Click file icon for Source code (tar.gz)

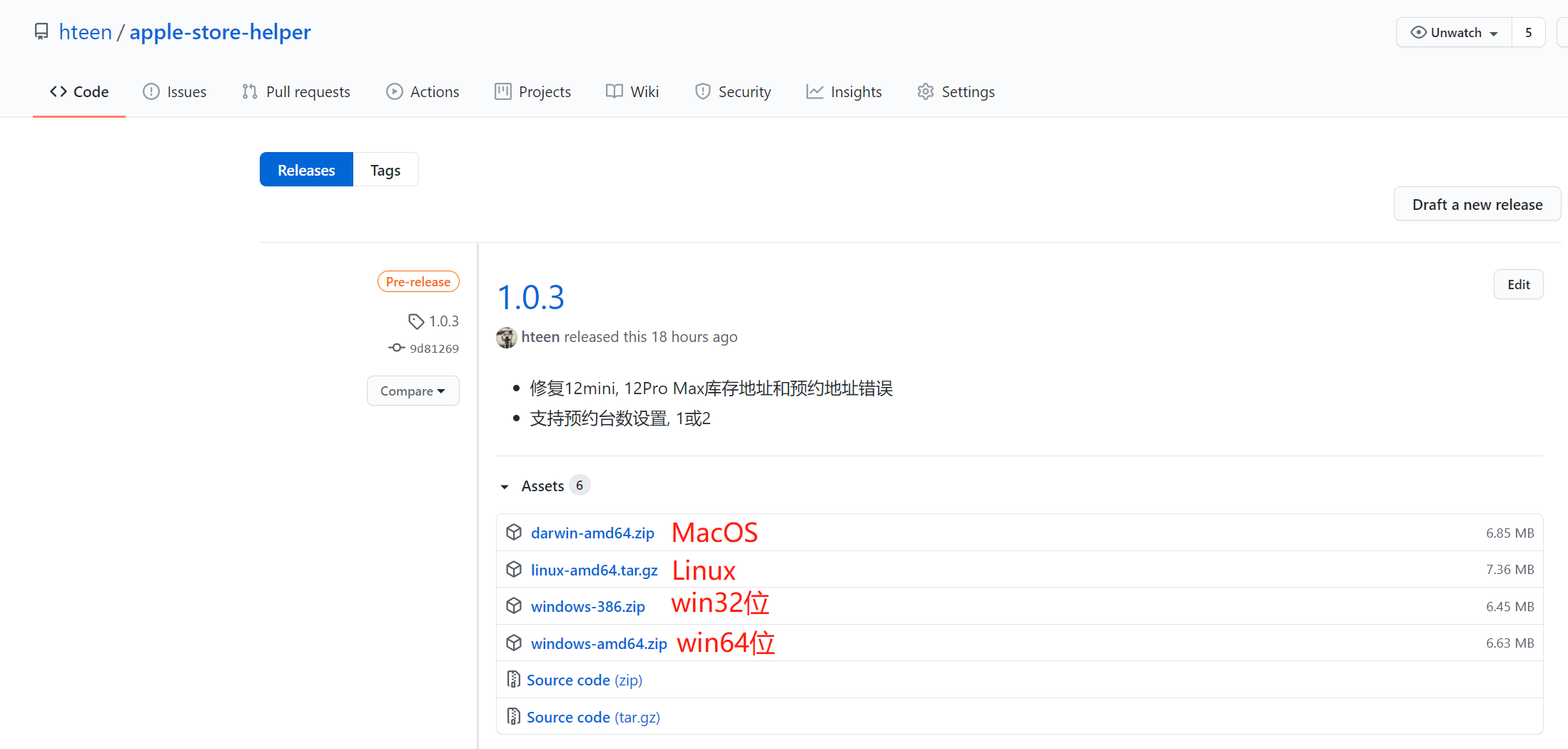click(513, 716)
